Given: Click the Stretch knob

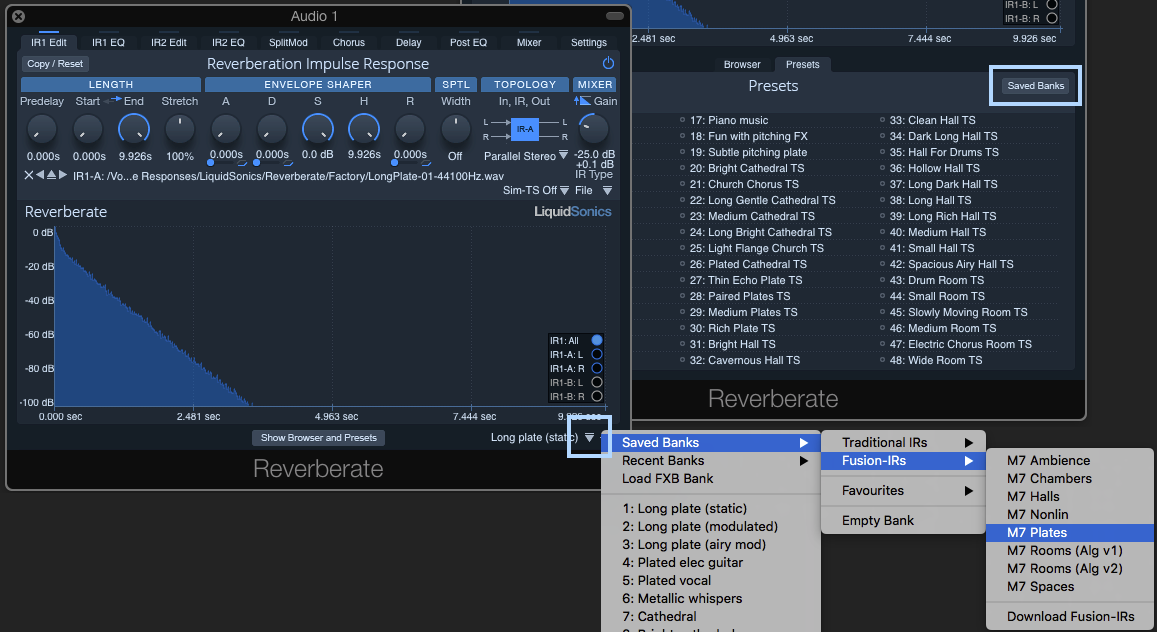Looking at the screenshot, I should tap(179, 129).
